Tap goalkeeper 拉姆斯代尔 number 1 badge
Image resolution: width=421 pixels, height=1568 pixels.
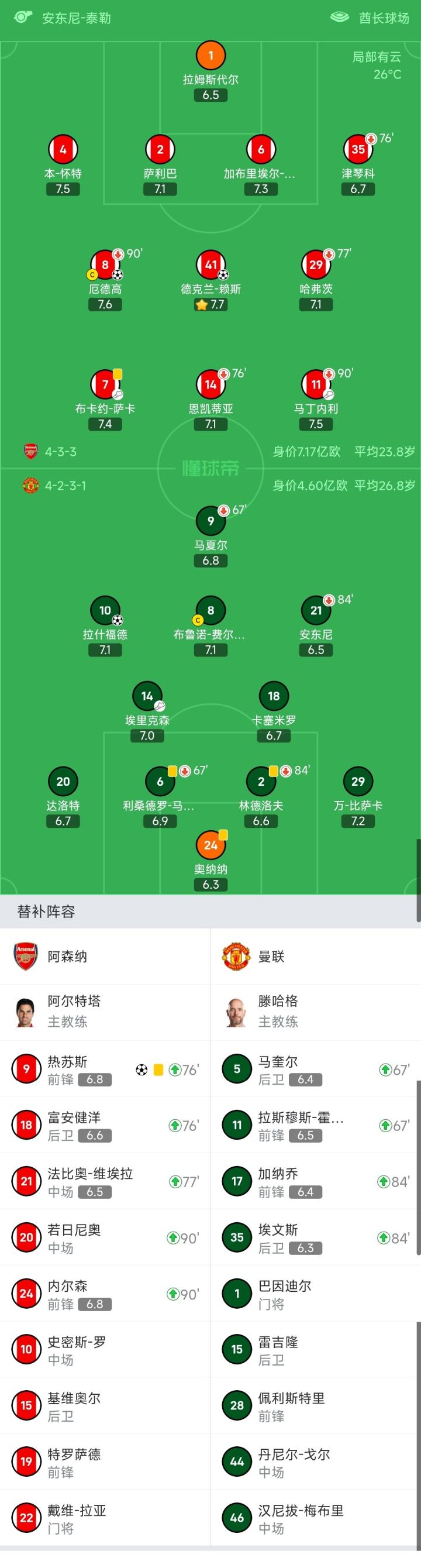point(210,56)
